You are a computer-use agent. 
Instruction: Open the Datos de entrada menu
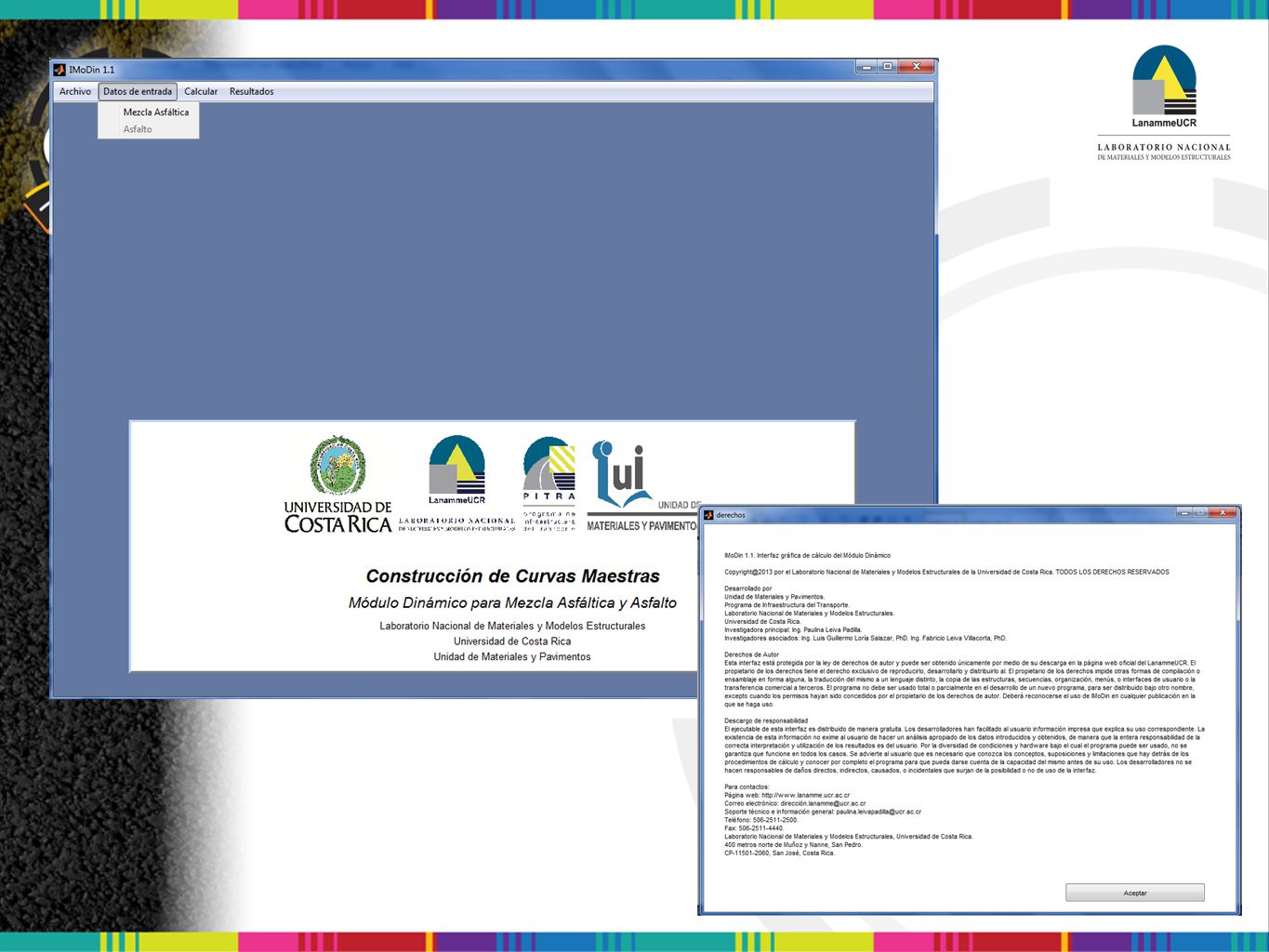click(138, 91)
